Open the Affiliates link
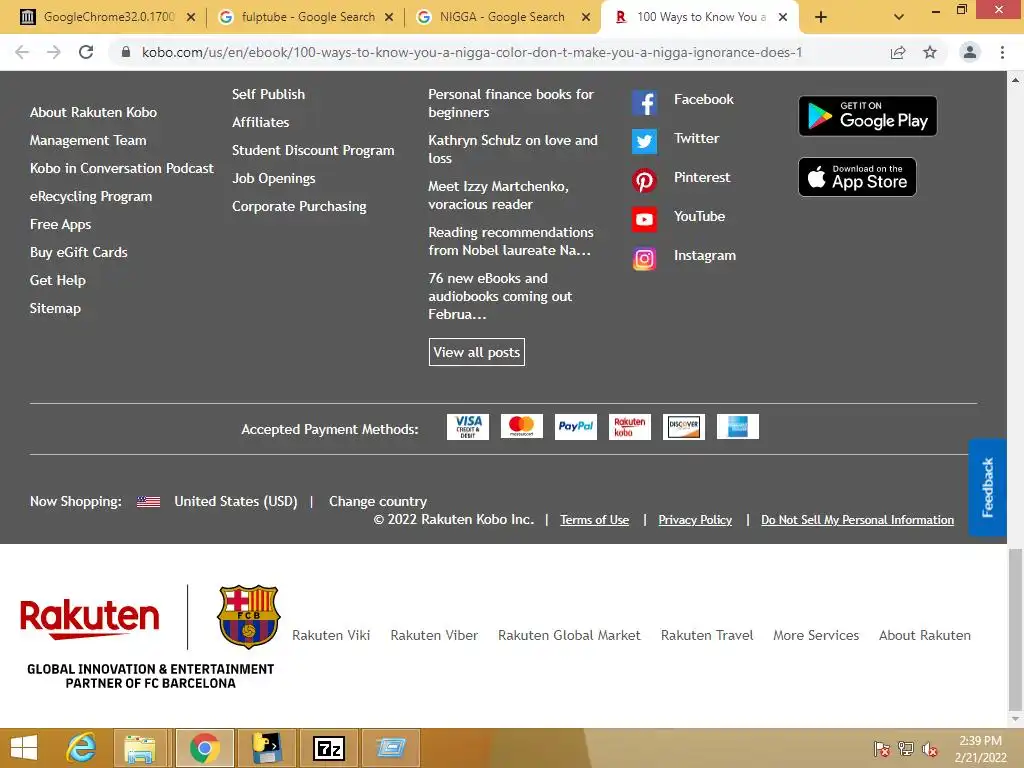1024x768 pixels. [261, 122]
